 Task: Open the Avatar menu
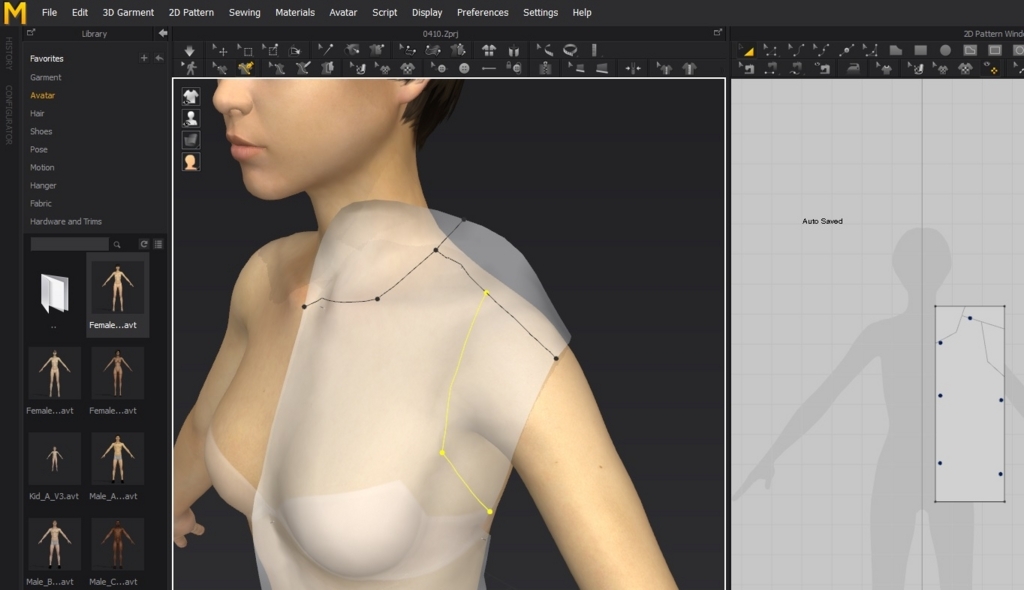[343, 12]
